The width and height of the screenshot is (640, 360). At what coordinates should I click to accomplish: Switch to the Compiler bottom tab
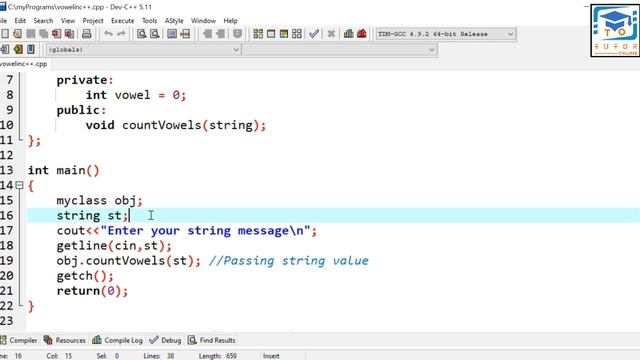click(19, 340)
